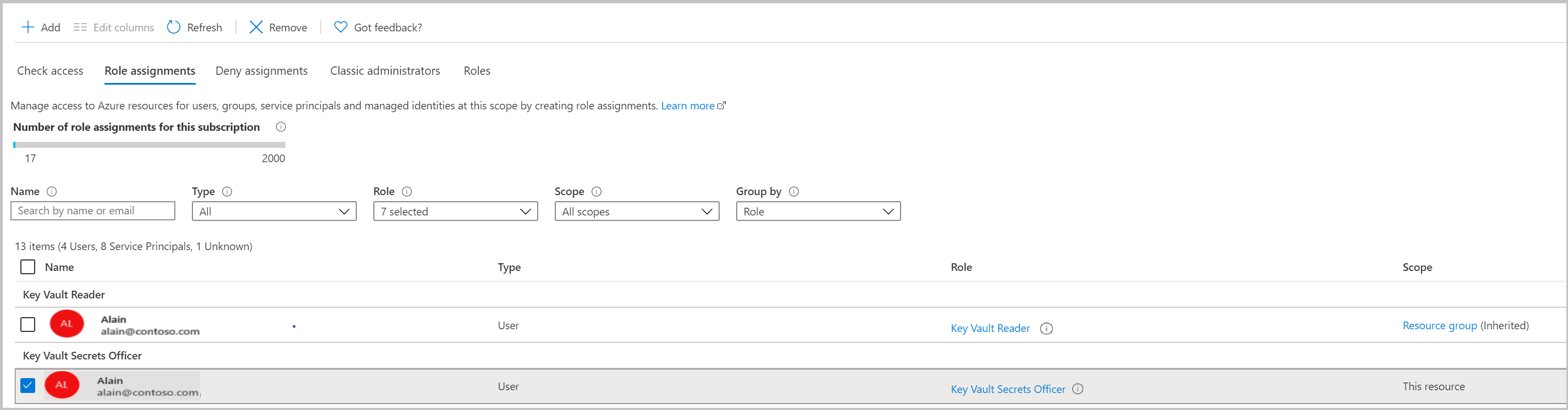The width and height of the screenshot is (1568, 410).
Task: Switch to the Check access tab
Action: click(x=50, y=70)
